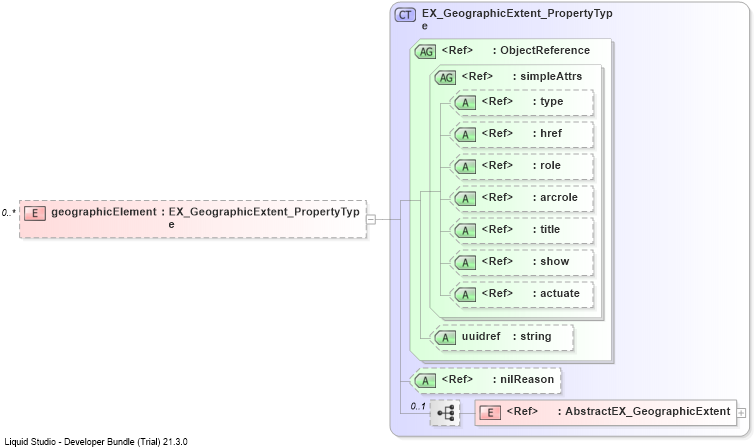Click the 0..* cardinality label
754x447 pixels.
[9, 212]
